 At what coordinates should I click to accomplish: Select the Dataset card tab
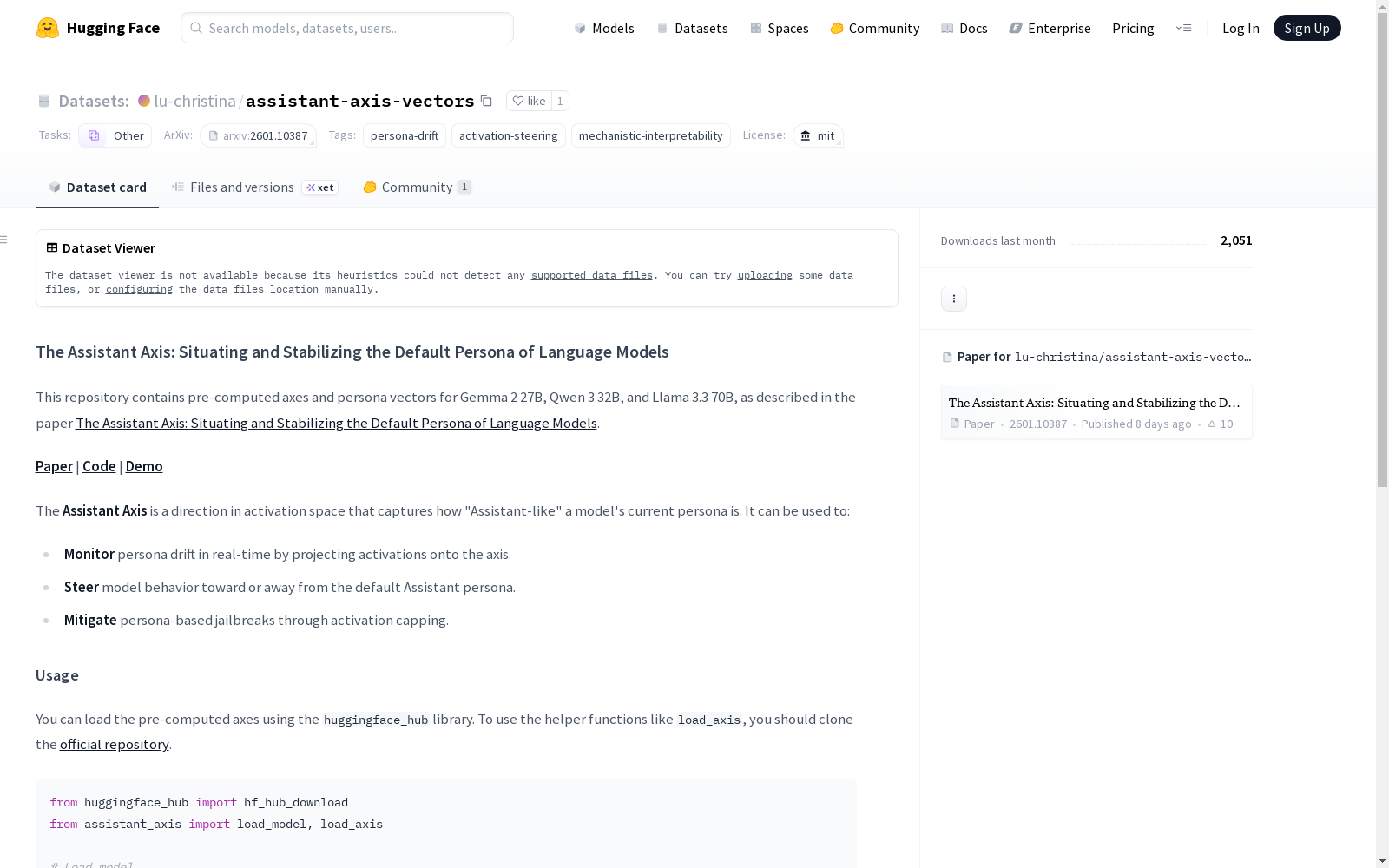click(97, 187)
